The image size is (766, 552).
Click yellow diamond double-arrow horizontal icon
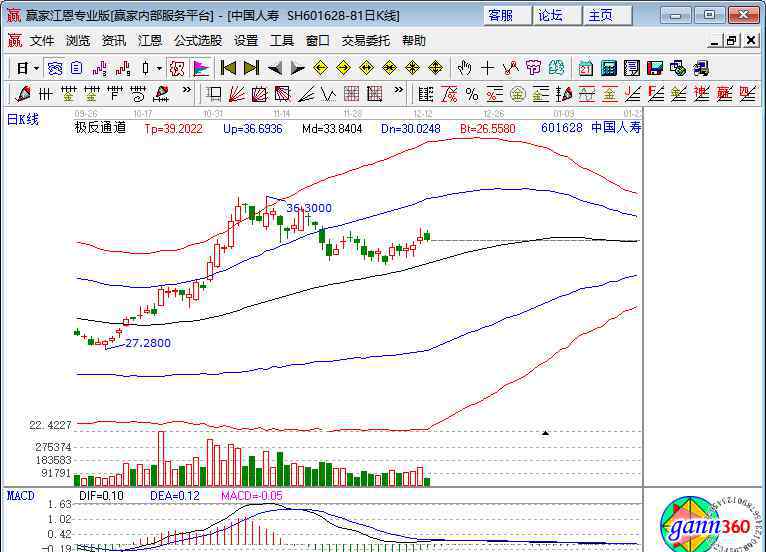(x=366, y=68)
